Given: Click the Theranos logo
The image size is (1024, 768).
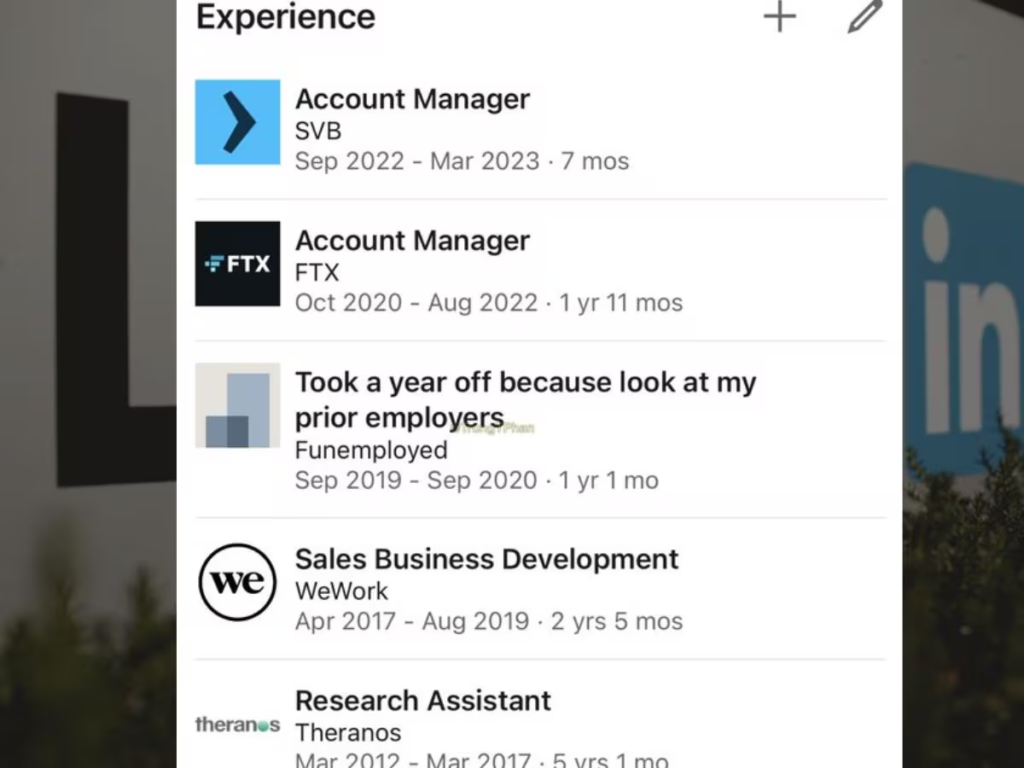Looking at the screenshot, I should click(237, 724).
